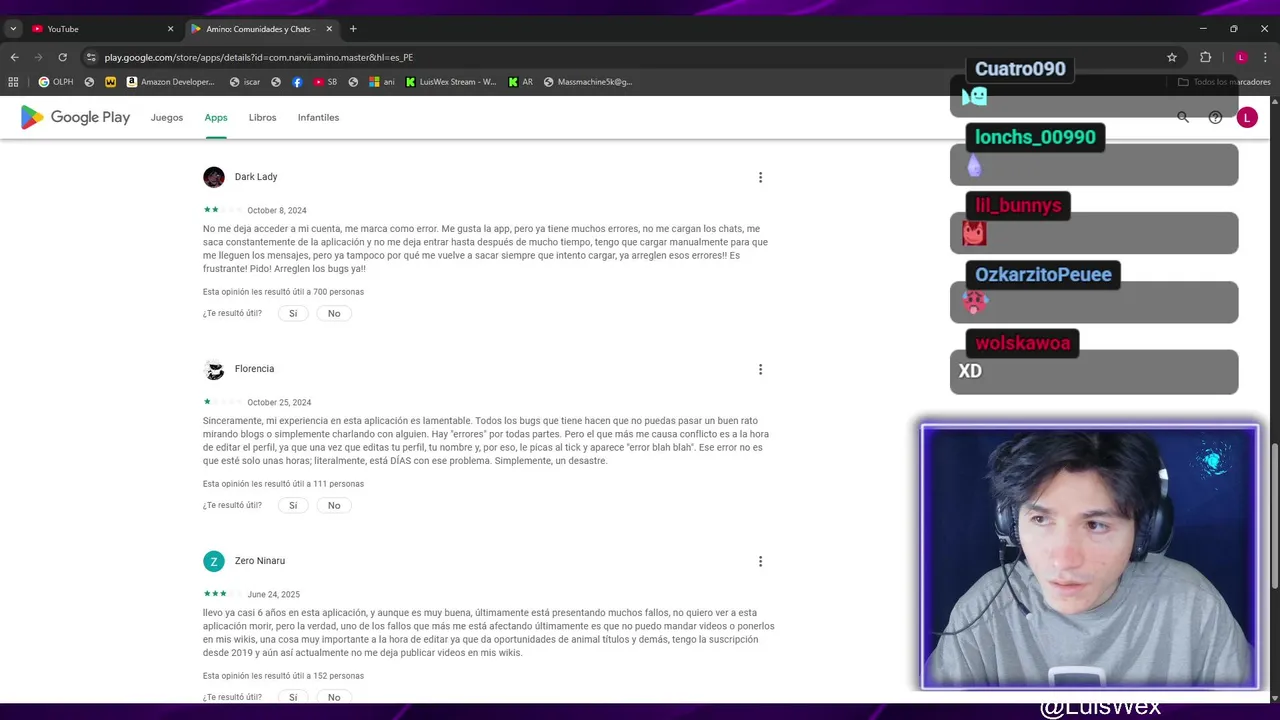
Task: Open the ani bookmark
Action: [x=382, y=82]
